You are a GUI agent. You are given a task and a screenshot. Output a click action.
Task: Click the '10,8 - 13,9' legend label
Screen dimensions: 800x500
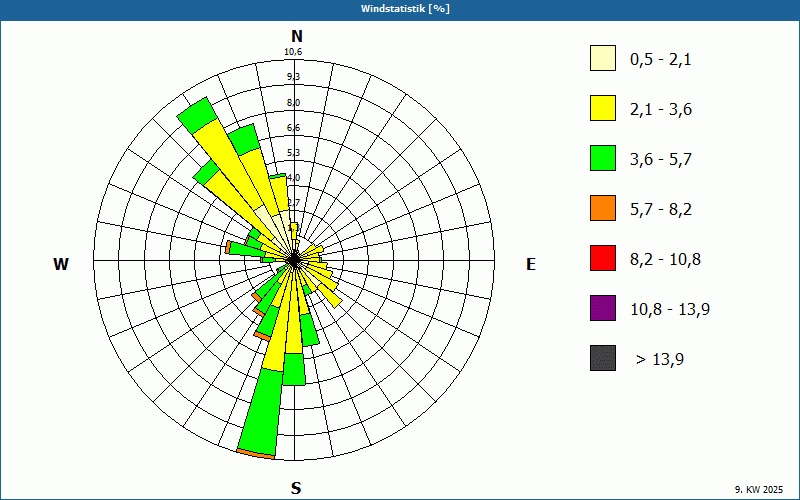(670, 310)
